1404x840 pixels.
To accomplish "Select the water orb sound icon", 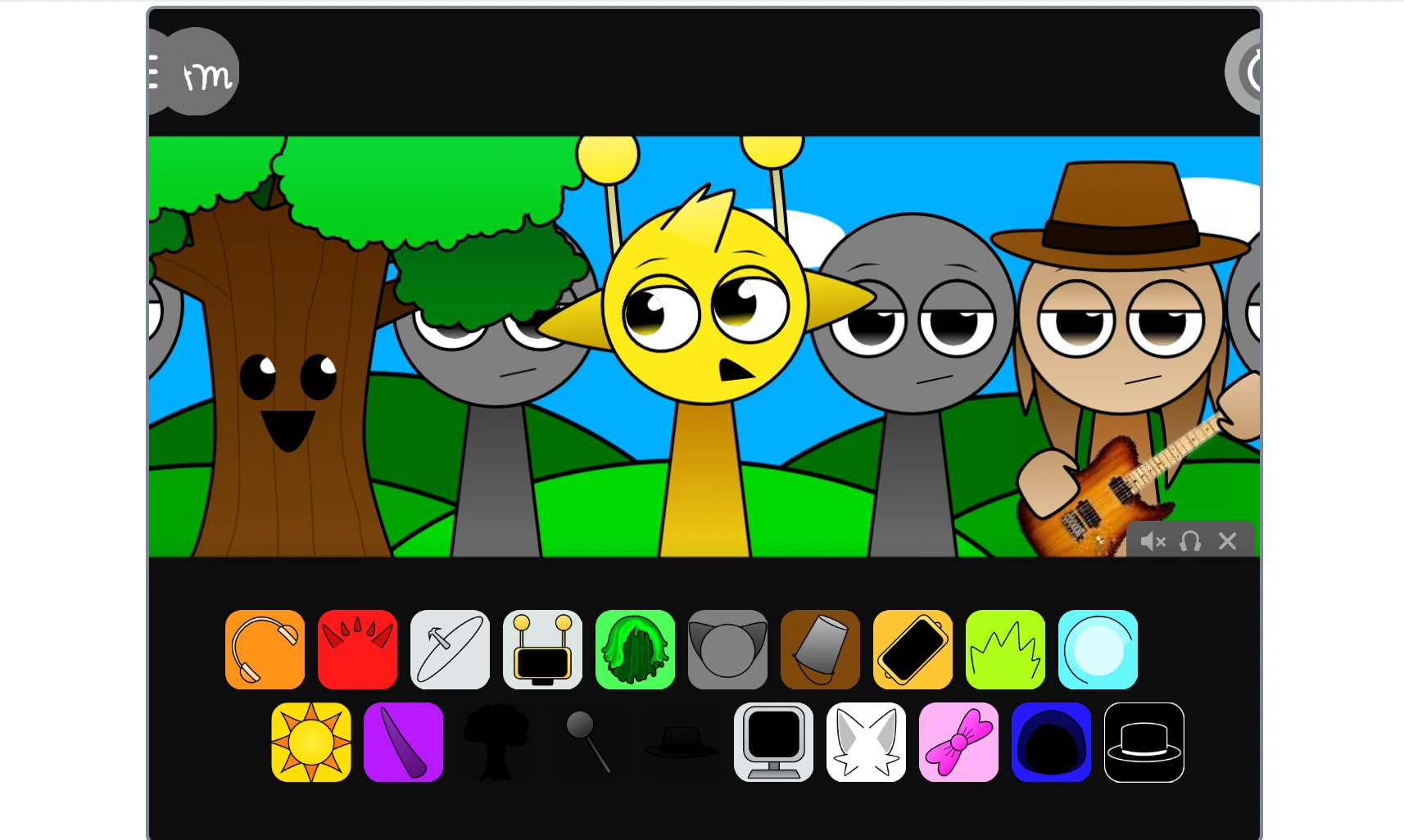I will (1098, 650).
